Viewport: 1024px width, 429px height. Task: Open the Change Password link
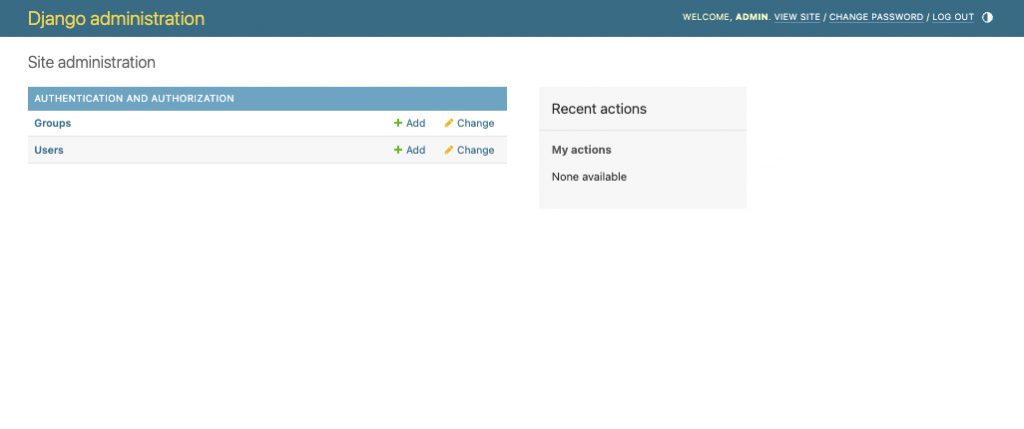[876, 18]
